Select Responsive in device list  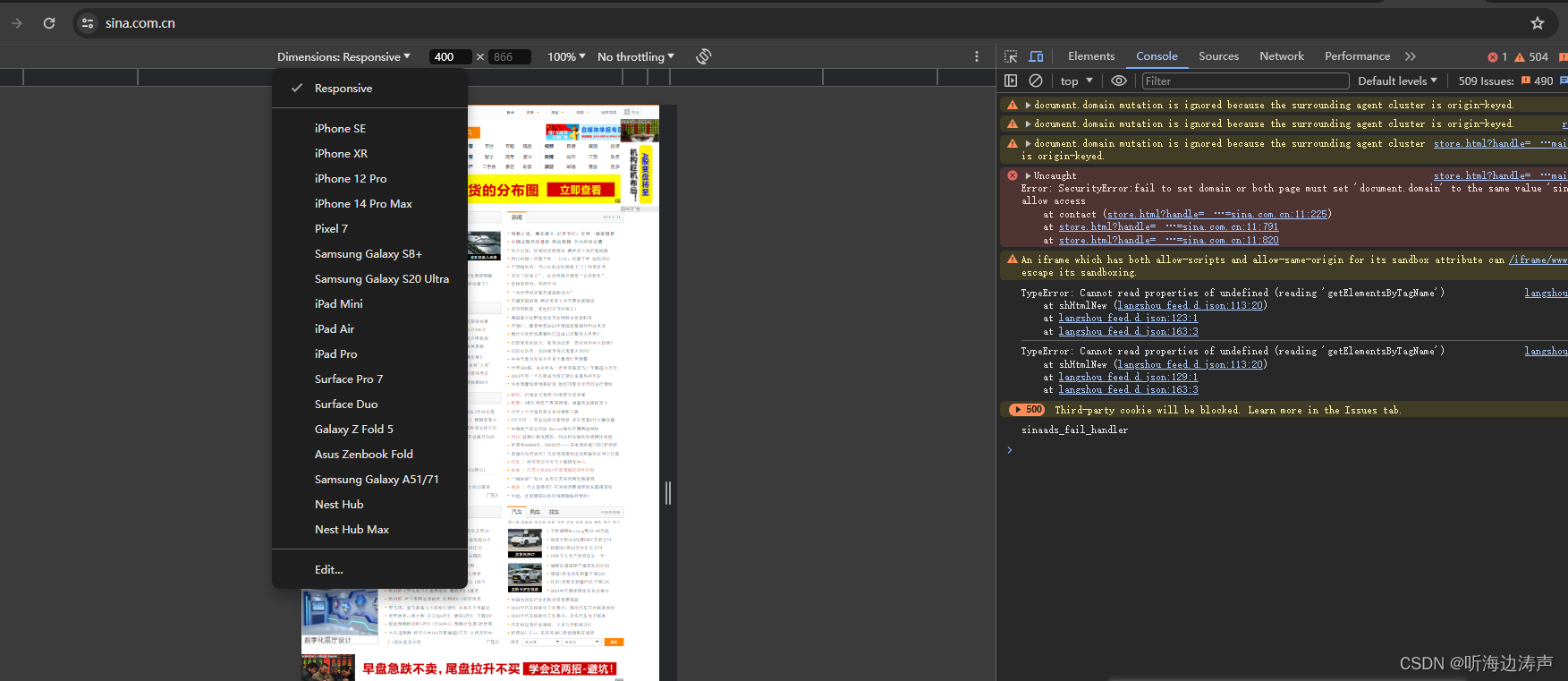369,89
